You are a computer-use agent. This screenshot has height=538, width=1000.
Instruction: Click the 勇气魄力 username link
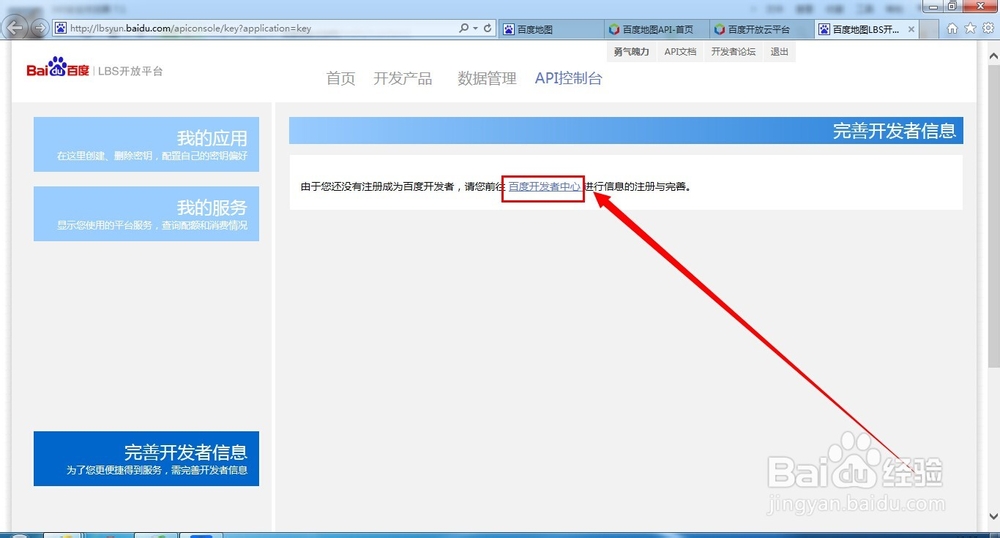coord(631,52)
